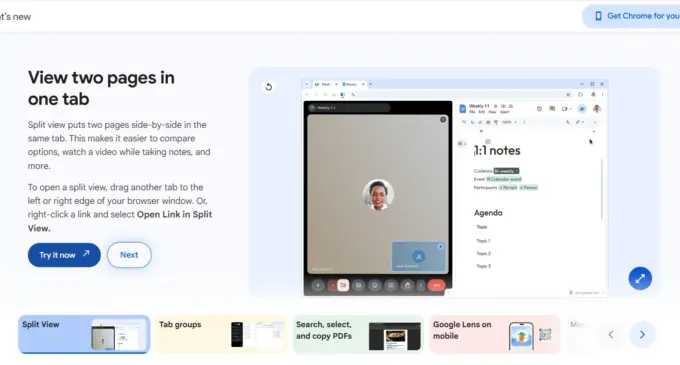This screenshot has width=680, height=365.
Task: Click the self-view tile in Meet preview
Action: coord(418,256)
